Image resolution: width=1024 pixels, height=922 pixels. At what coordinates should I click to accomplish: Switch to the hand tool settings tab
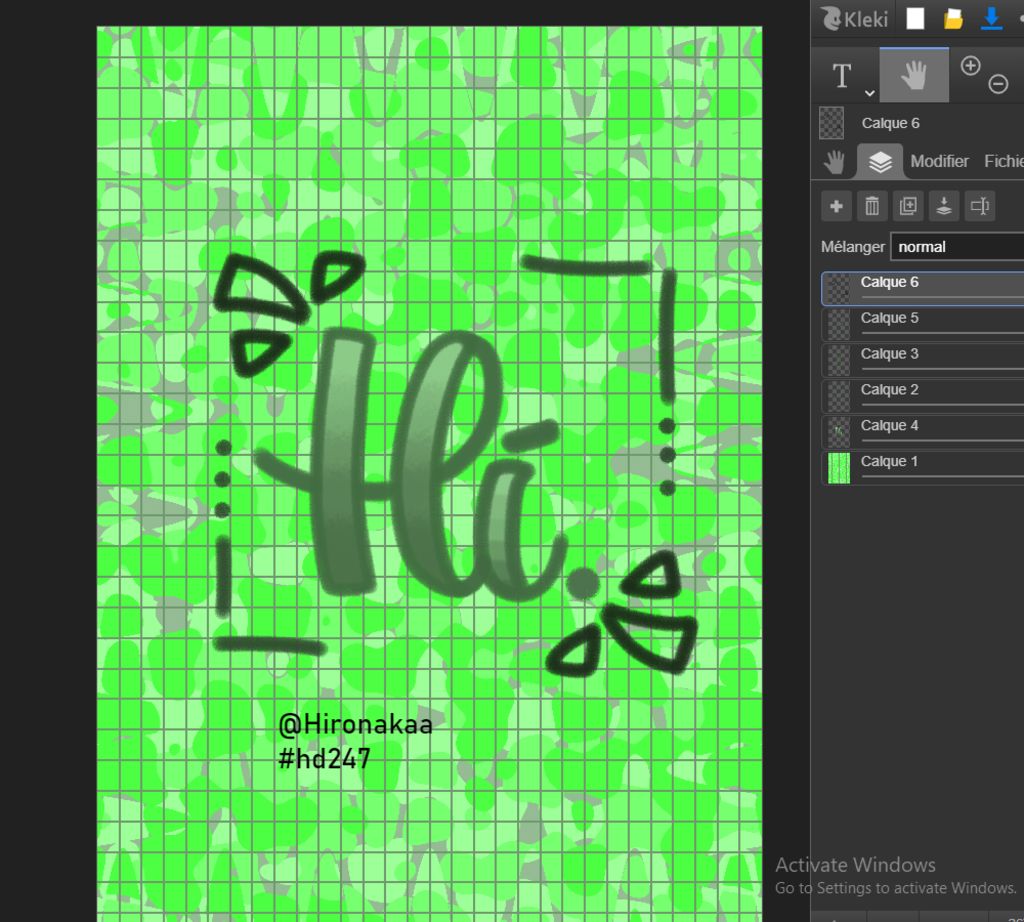tap(834, 161)
